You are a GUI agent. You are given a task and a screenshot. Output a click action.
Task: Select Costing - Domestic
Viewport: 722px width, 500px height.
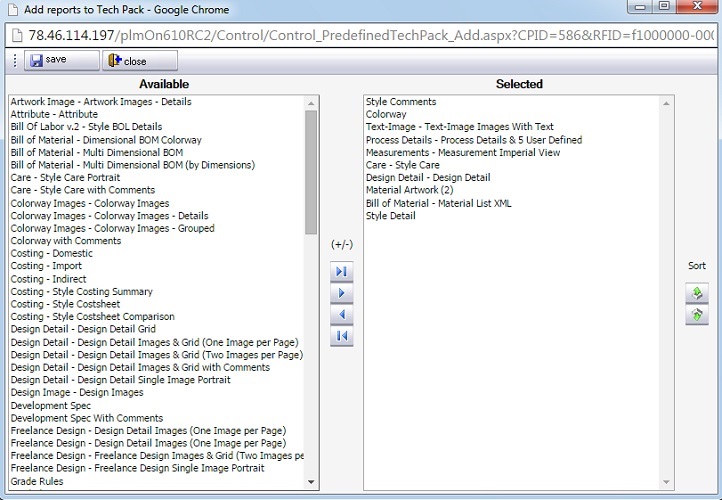pyautogui.click(x=52, y=253)
